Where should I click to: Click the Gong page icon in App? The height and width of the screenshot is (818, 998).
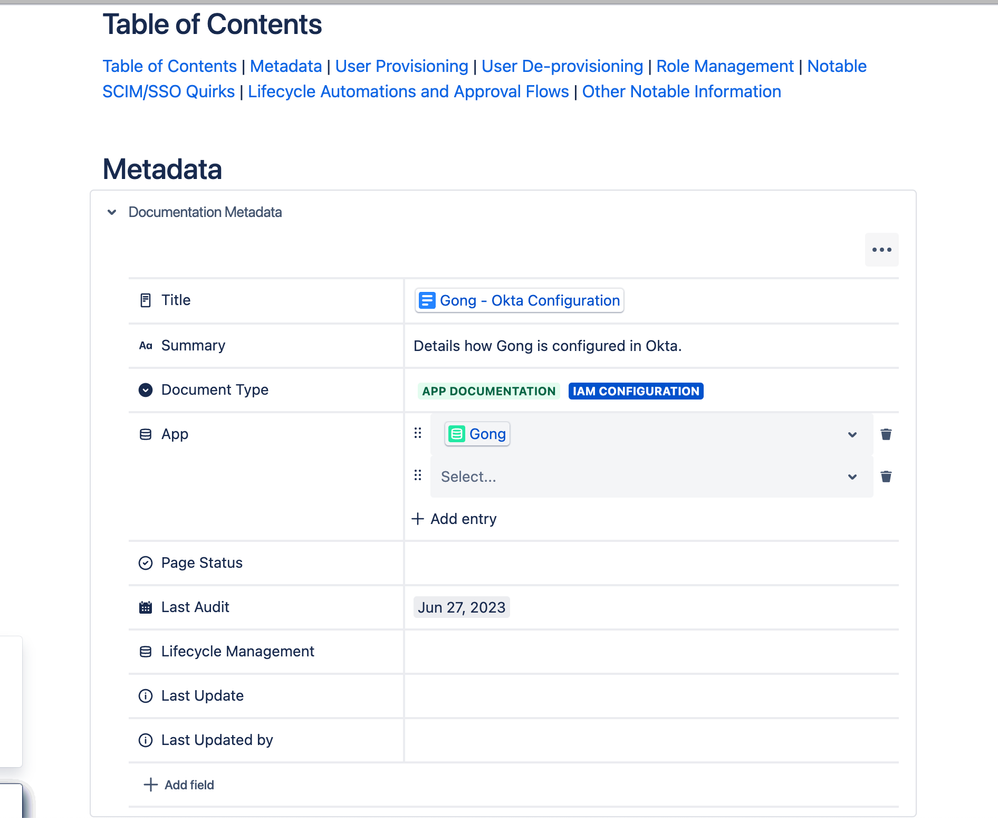pos(456,434)
